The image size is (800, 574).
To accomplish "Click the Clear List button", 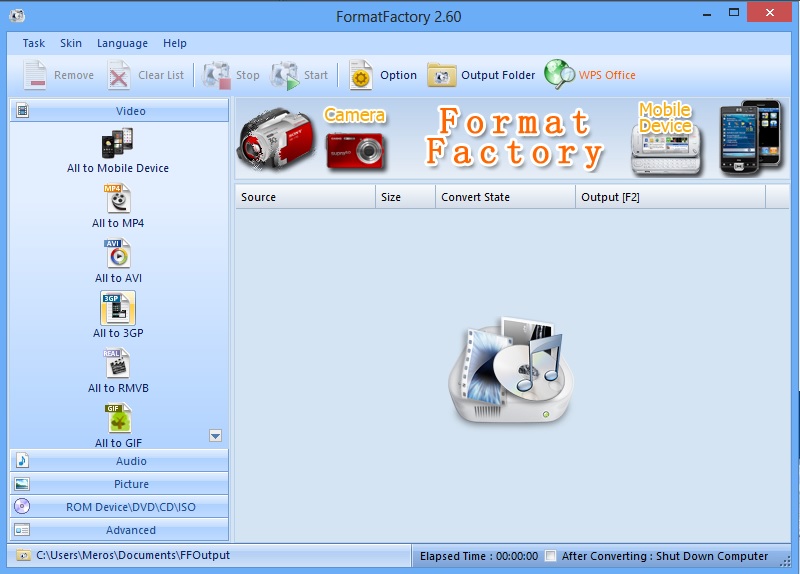I will (146, 75).
